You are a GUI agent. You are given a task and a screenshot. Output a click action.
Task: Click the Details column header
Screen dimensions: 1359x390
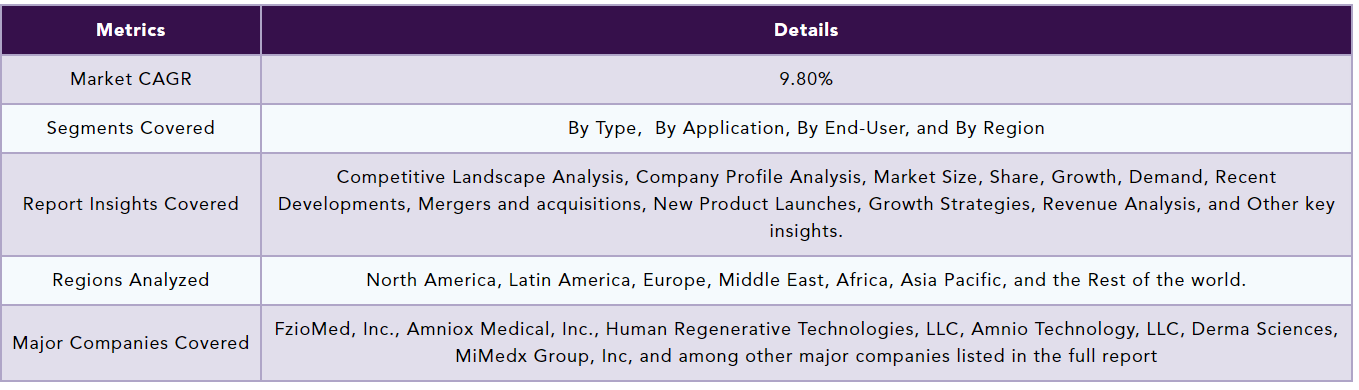pyautogui.click(x=806, y=30)
